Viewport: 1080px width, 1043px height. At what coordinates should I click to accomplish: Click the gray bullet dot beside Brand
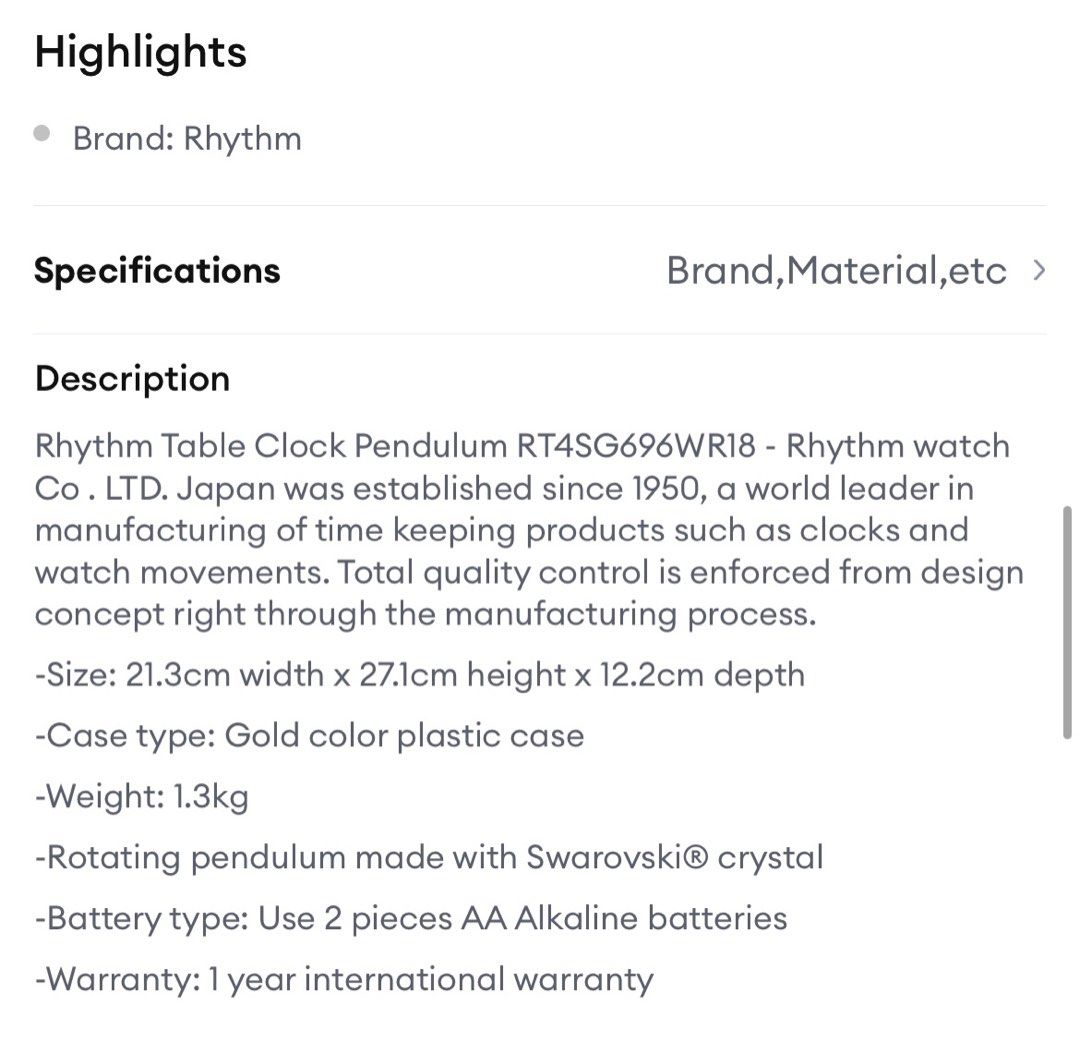pyautogui.click(x=42, y=134)
